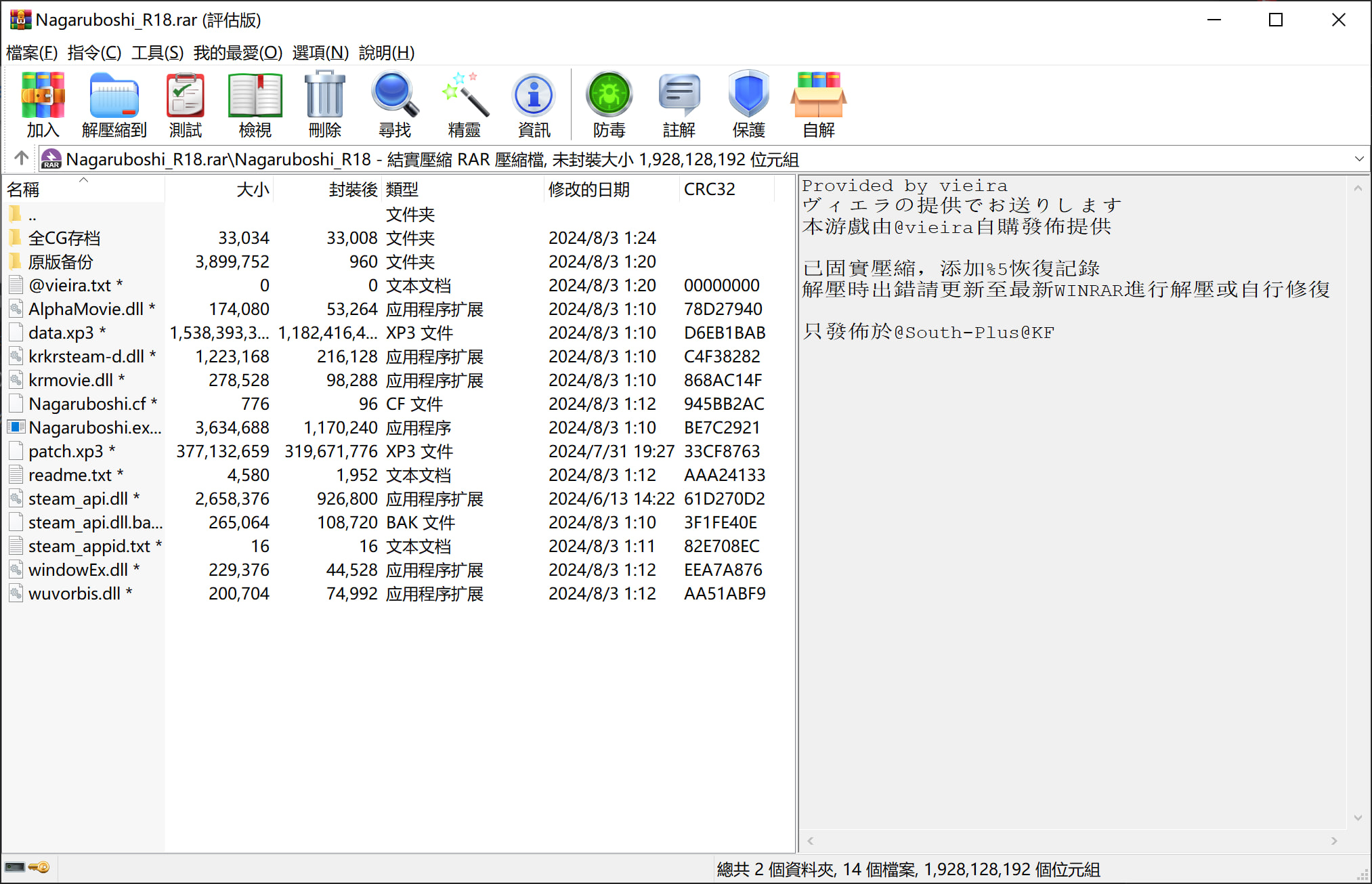The height and width of the screenshot is (884, 1372).
Task: Open the 工具(S) Tools menu
Action: coord(157,52)
